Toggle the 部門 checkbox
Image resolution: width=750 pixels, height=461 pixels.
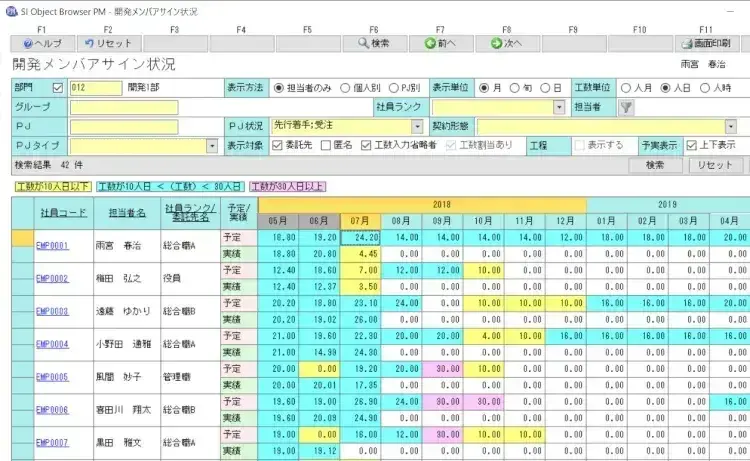click(x=57, y=88)
